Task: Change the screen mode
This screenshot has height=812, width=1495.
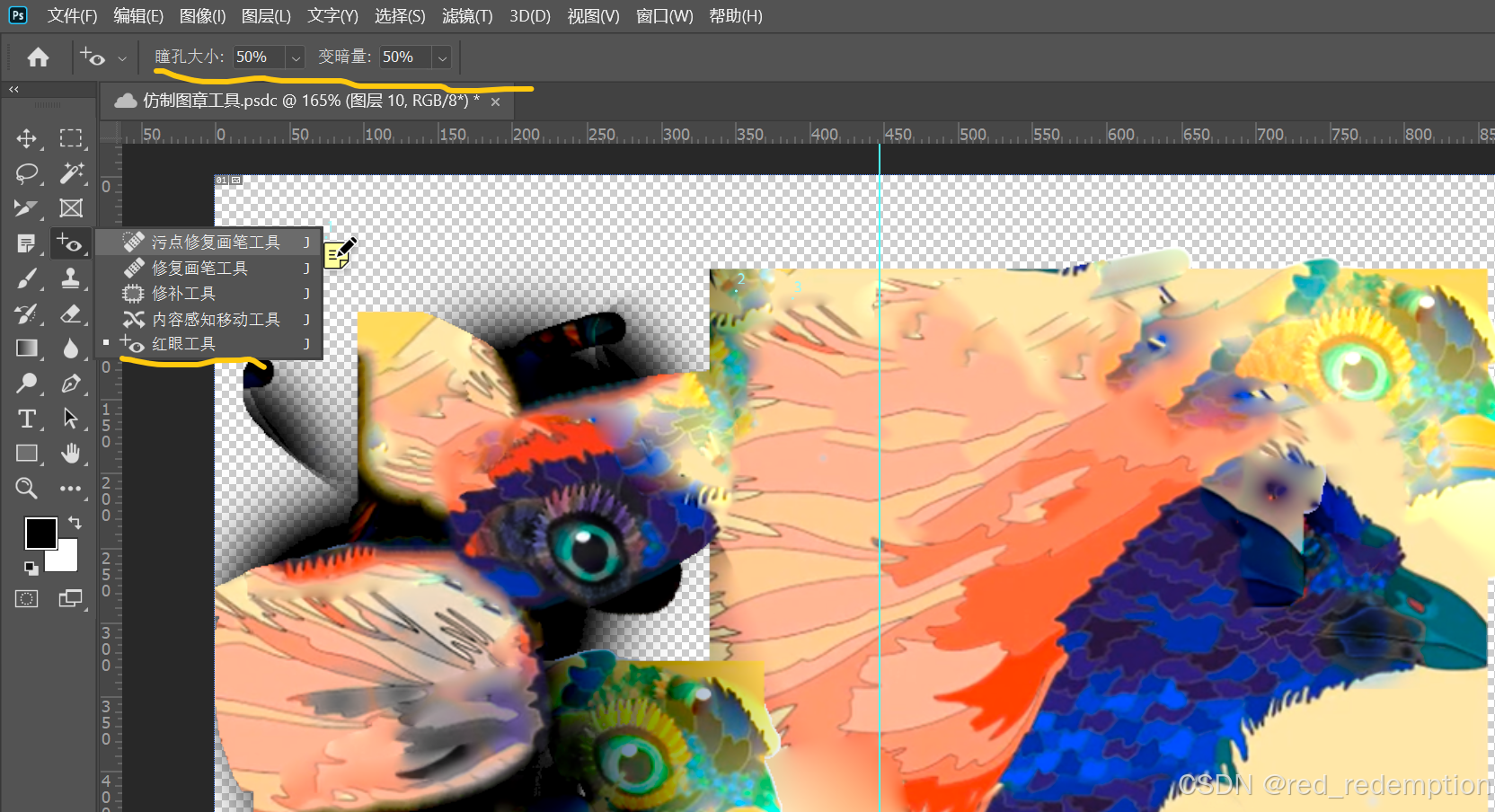Action: pos(71,599)
